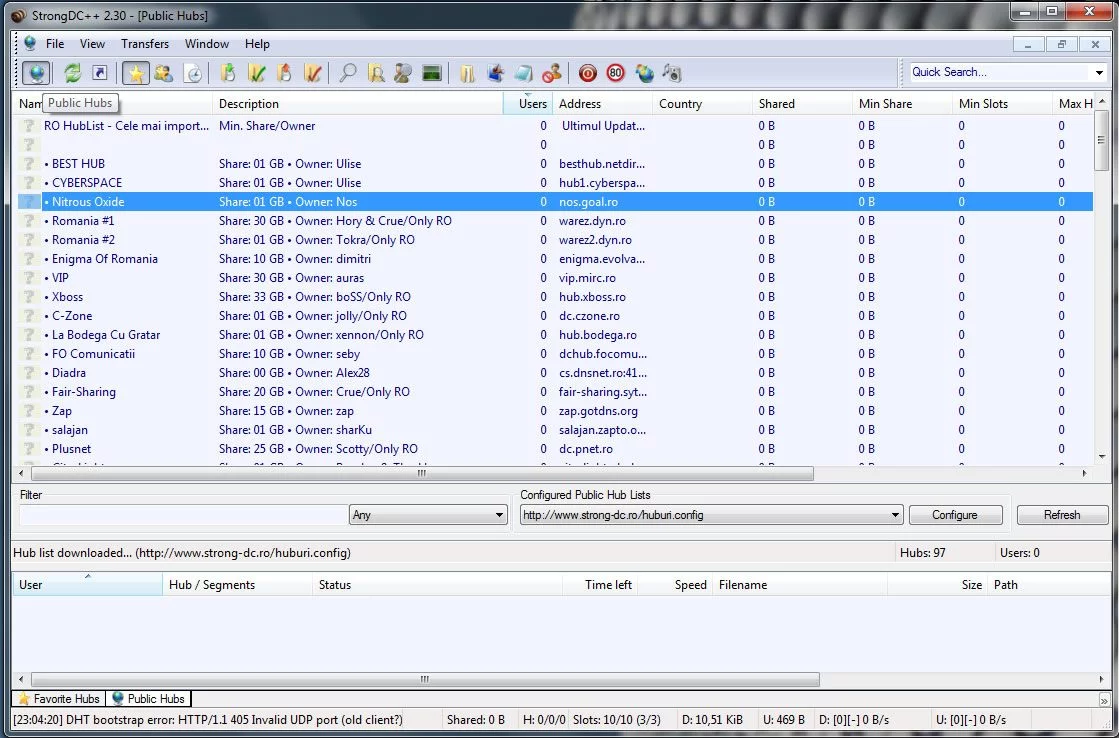Open Network Statistics green monitor icon
Screen dimensions: 1119x738
tap(432, 73)
